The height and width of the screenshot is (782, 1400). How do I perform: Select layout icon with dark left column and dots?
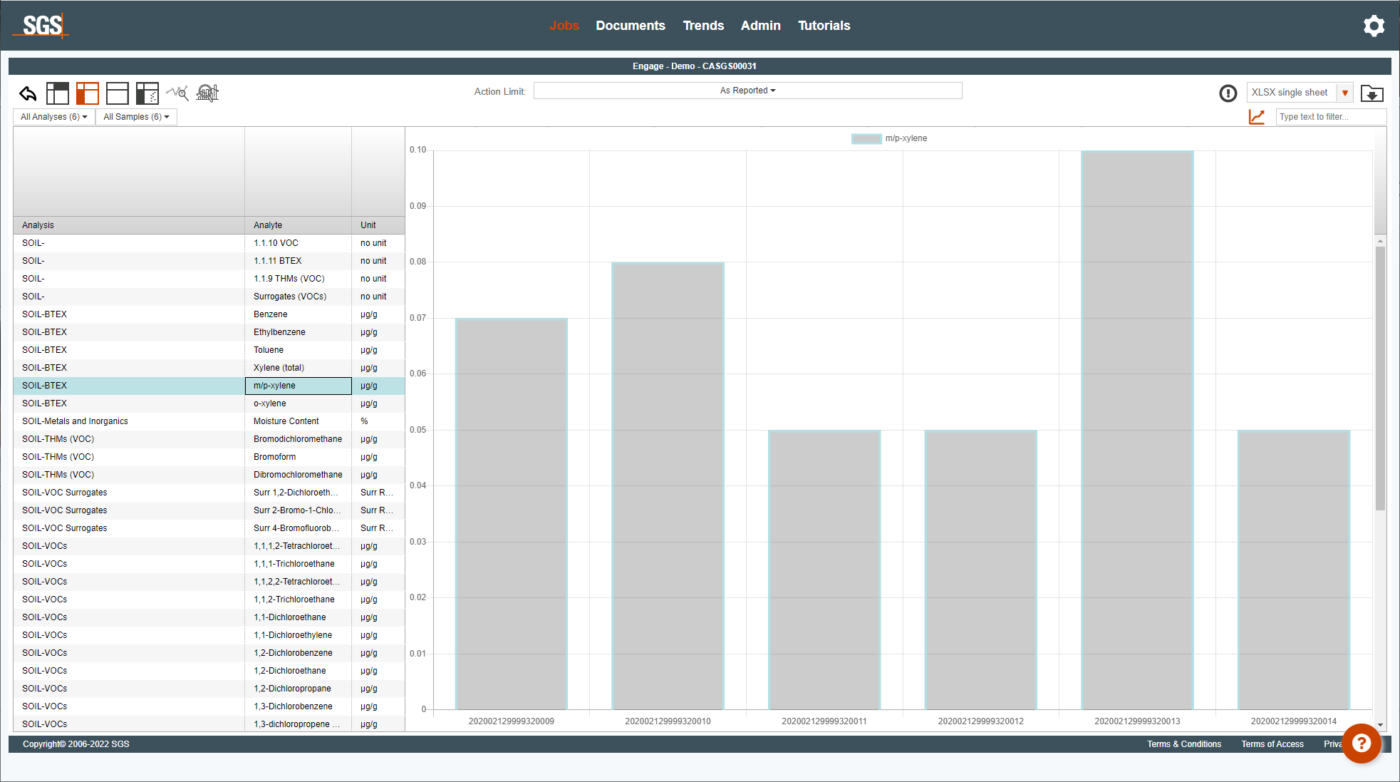click(147, 93)
